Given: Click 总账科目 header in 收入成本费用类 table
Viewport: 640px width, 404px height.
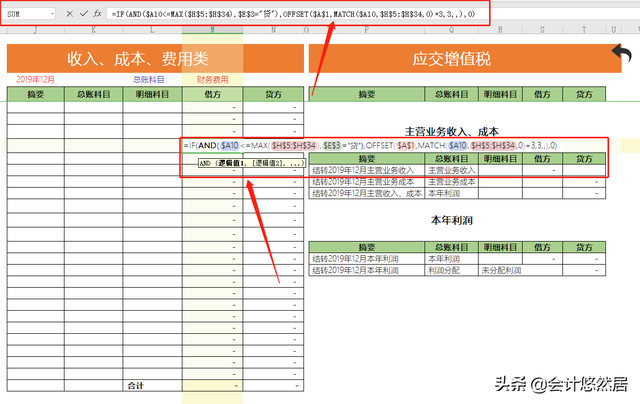Looking at the screenshot, I should click(x=93, y=94).
